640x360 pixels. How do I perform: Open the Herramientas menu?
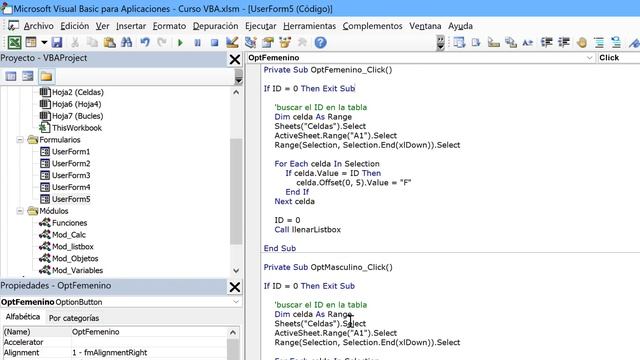point(309,26)
